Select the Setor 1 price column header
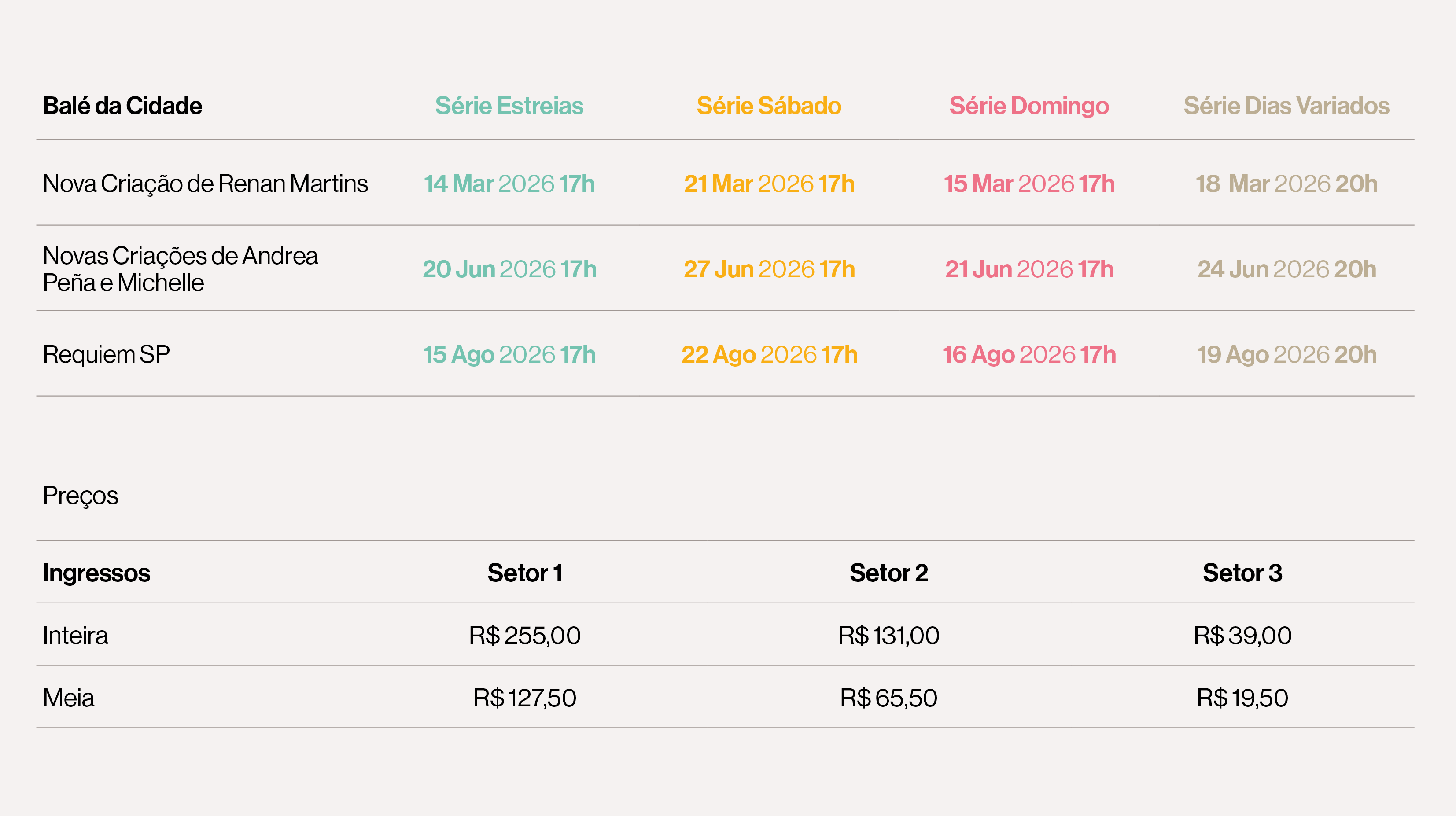The width and height of the screenshot is (1456, 816). (524, 573)
